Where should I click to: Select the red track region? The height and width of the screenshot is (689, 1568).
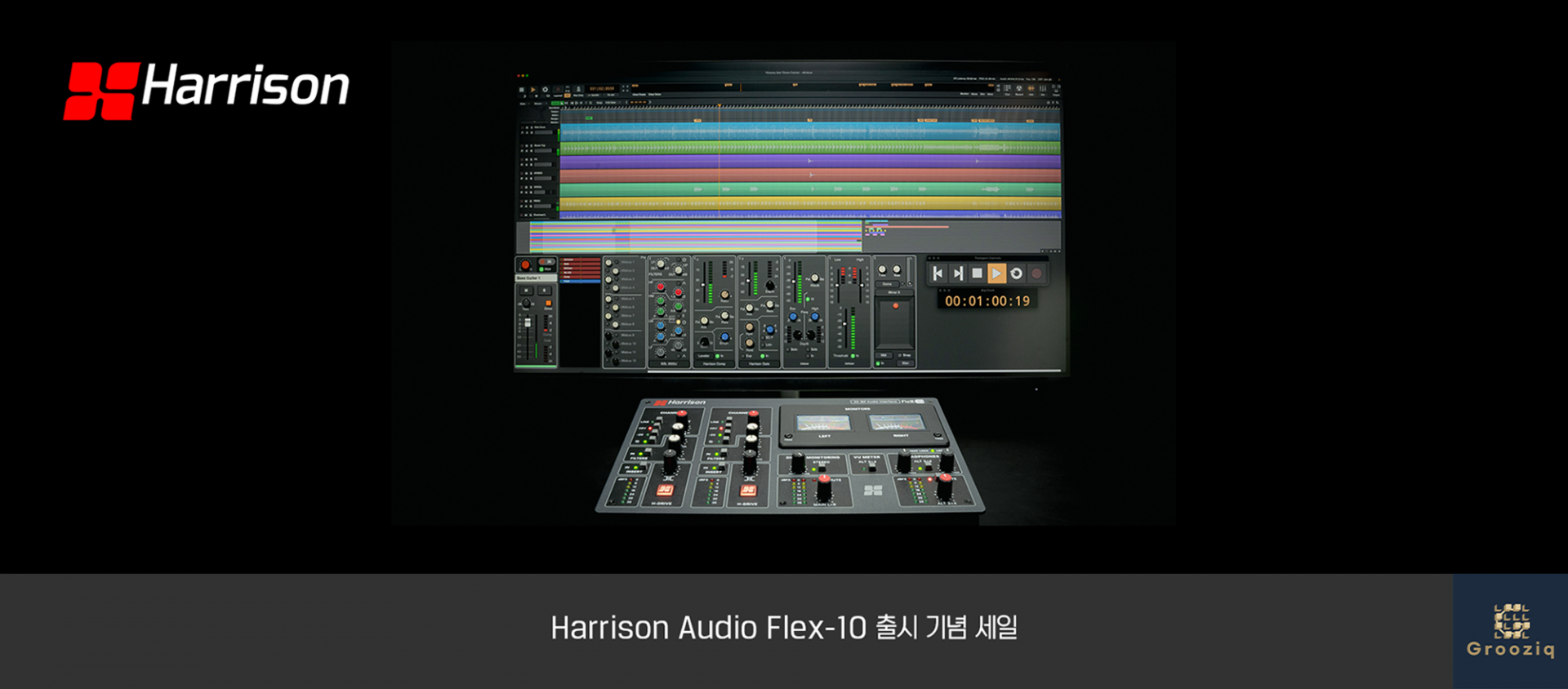tap(810, 176)
